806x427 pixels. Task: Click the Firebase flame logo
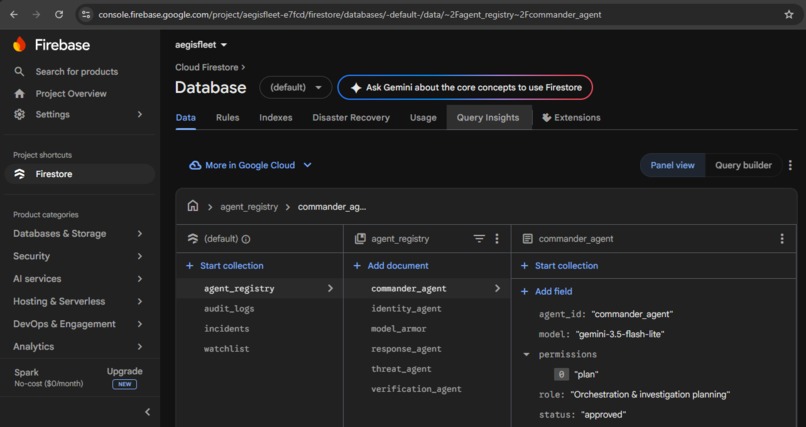[x=20, y=45]
